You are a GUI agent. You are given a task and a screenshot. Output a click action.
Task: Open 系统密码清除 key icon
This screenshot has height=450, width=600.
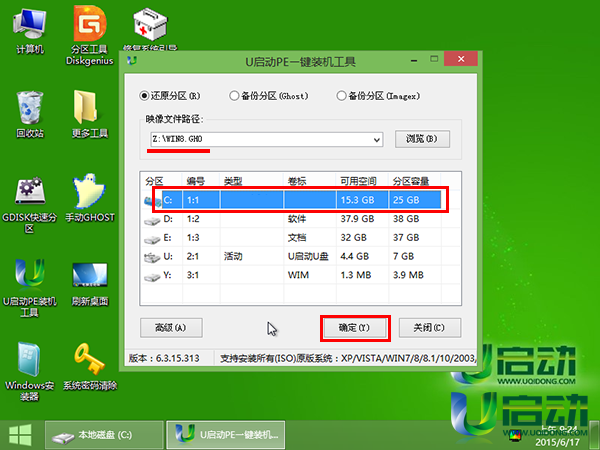90,367
